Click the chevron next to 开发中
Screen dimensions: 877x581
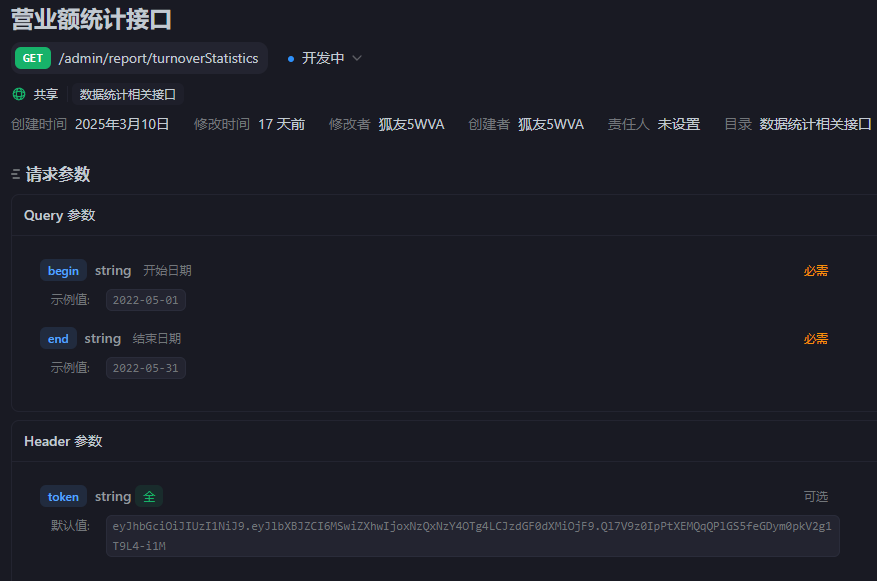pos(357,58)
